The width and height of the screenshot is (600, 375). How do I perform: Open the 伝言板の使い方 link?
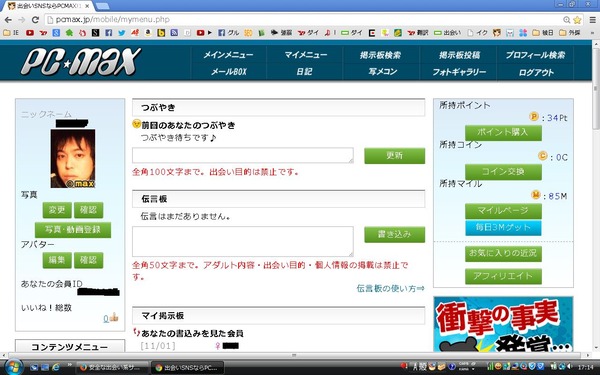[x=390, y=289]
